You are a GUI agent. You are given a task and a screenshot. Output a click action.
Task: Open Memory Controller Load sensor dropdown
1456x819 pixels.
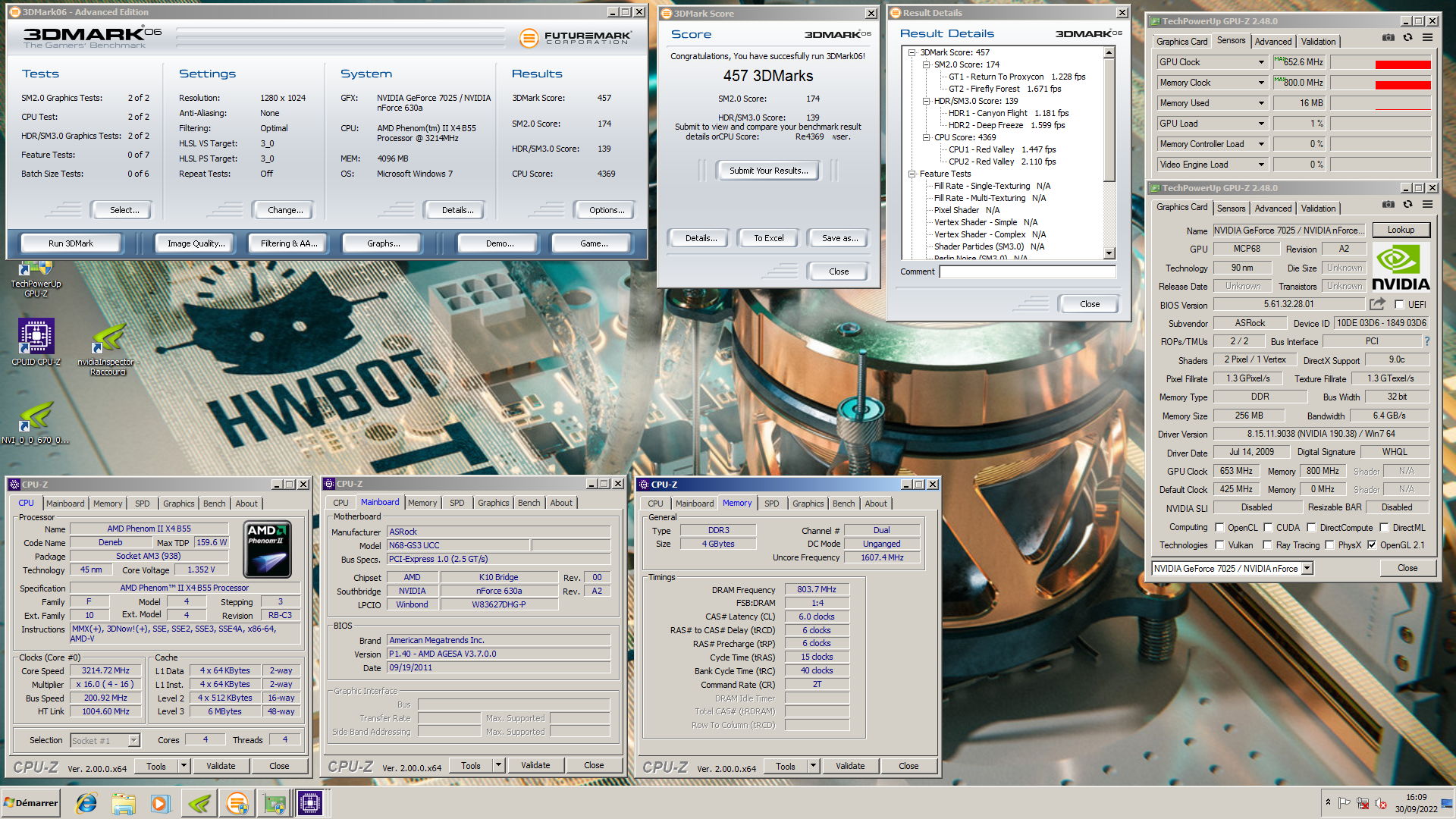pyautogui.click(x=1262, y=144)
